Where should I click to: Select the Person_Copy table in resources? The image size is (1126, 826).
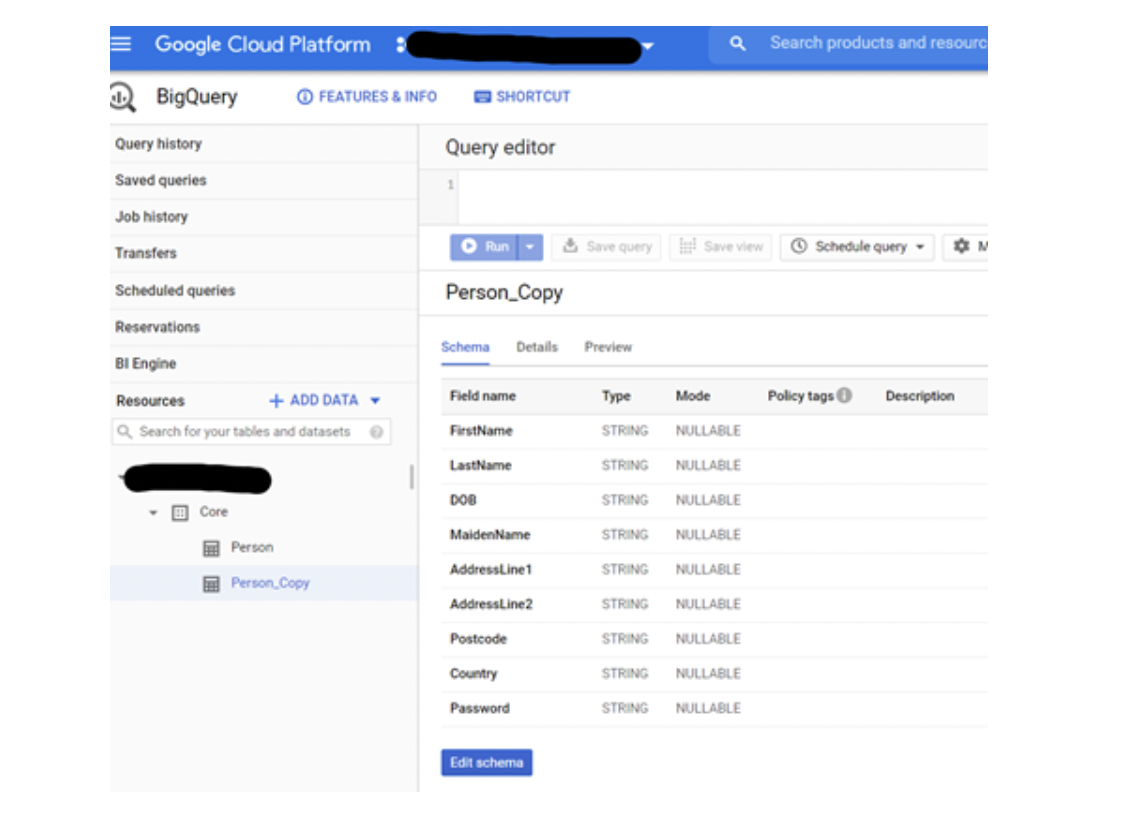[270, 583]
